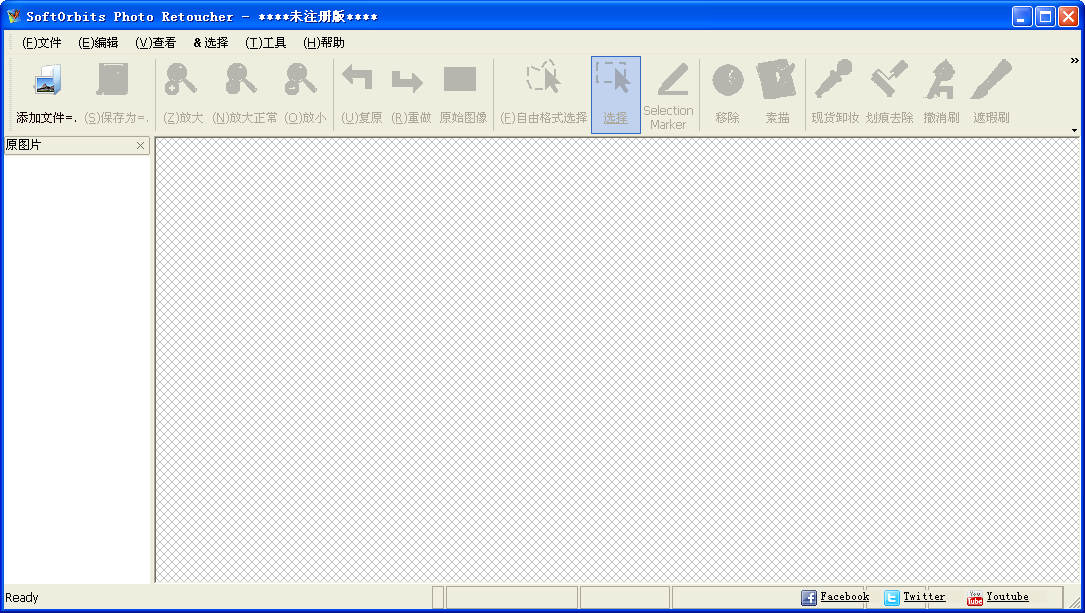Image resolution: width=1085 pixels, height=613 pixels.
Task: Select the Sketch (素描) tool
Action: 776,79
